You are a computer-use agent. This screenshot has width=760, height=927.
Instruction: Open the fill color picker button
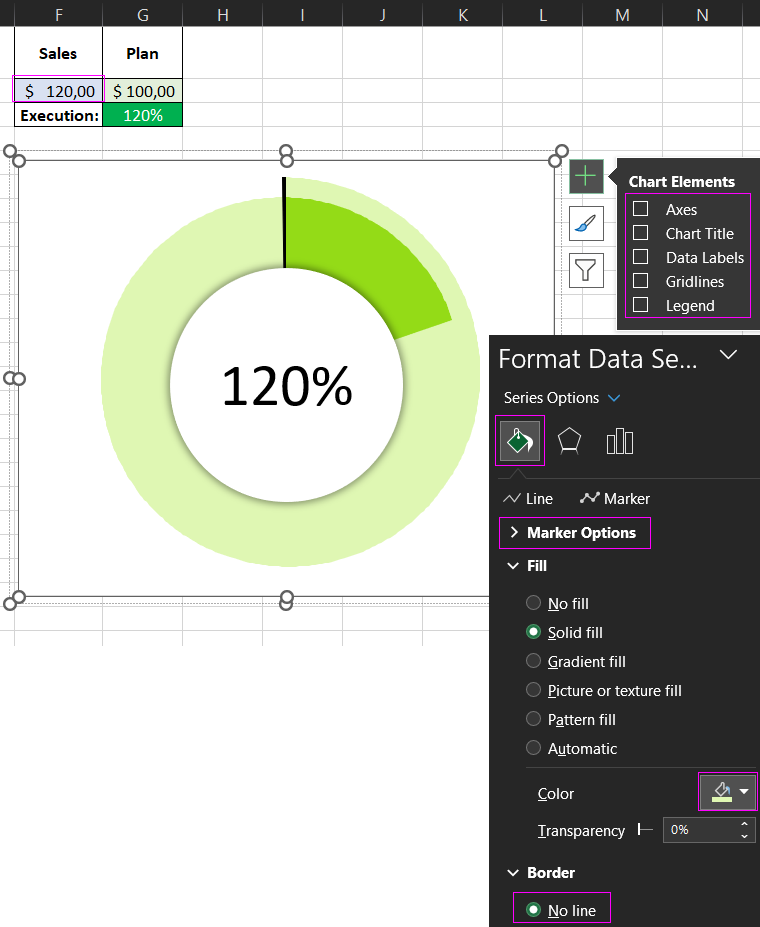(x=727, y=792)
